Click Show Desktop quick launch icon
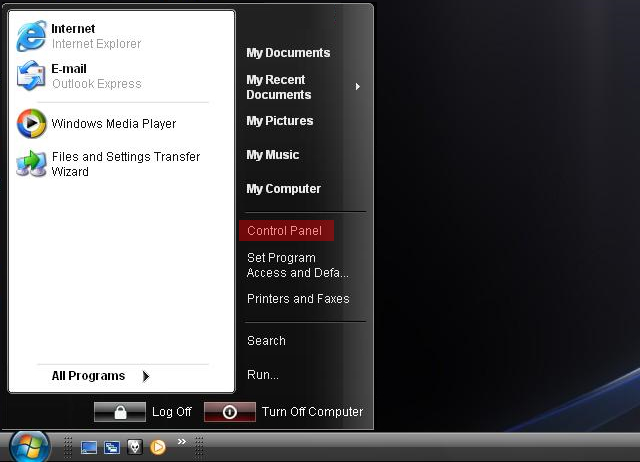 89,447
